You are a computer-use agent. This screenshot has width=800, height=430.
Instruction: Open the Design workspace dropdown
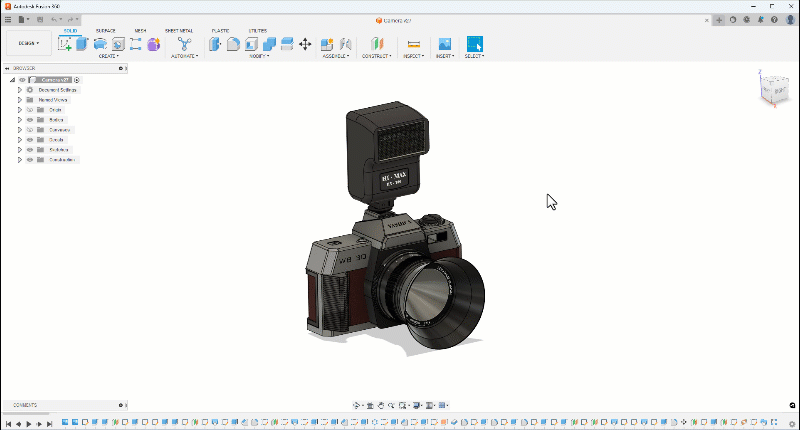pyautogui.click(x=28, y=43)
